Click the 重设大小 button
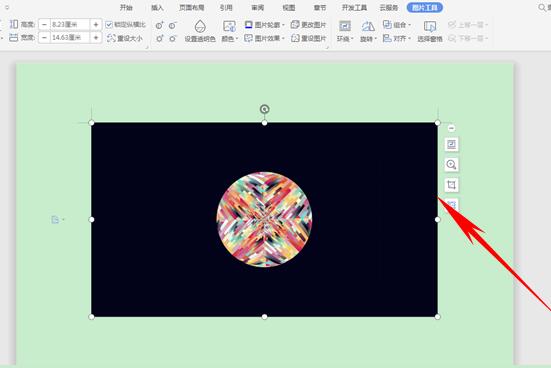This screenshot has height=368, width=551. click(125, 38)
